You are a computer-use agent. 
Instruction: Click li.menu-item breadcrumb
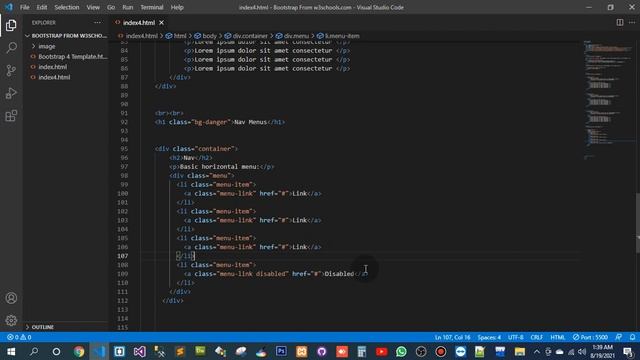point(338,36)
